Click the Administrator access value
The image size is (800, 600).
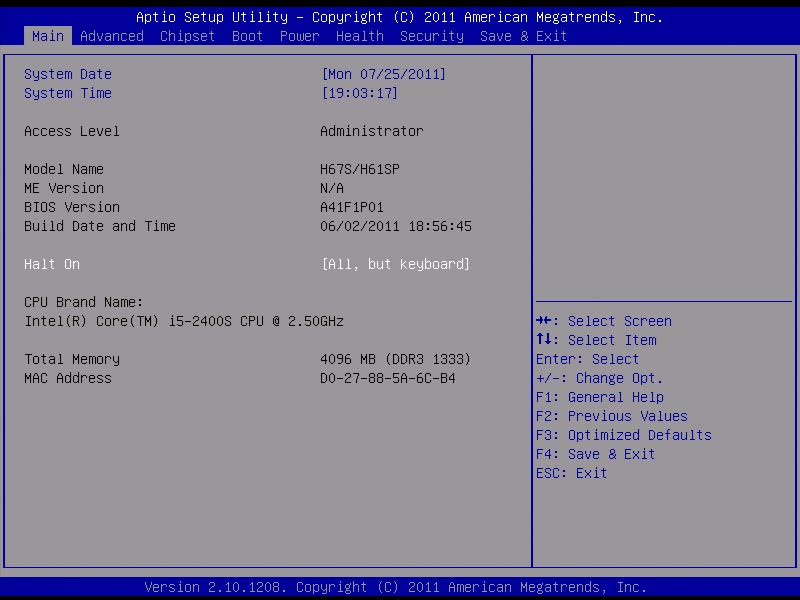(372, 132)
